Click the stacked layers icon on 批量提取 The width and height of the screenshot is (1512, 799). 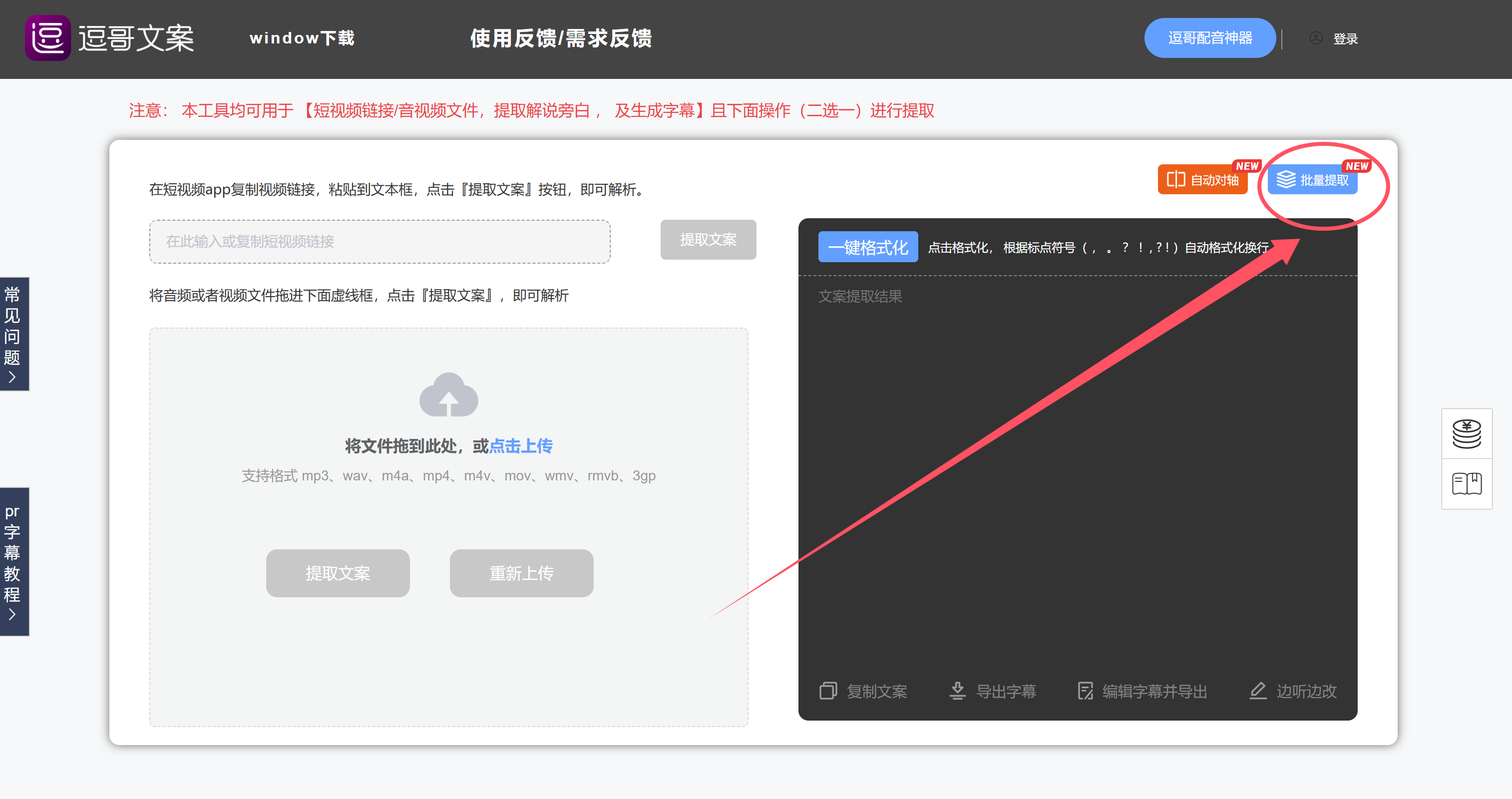click(x=1285, y=180)
